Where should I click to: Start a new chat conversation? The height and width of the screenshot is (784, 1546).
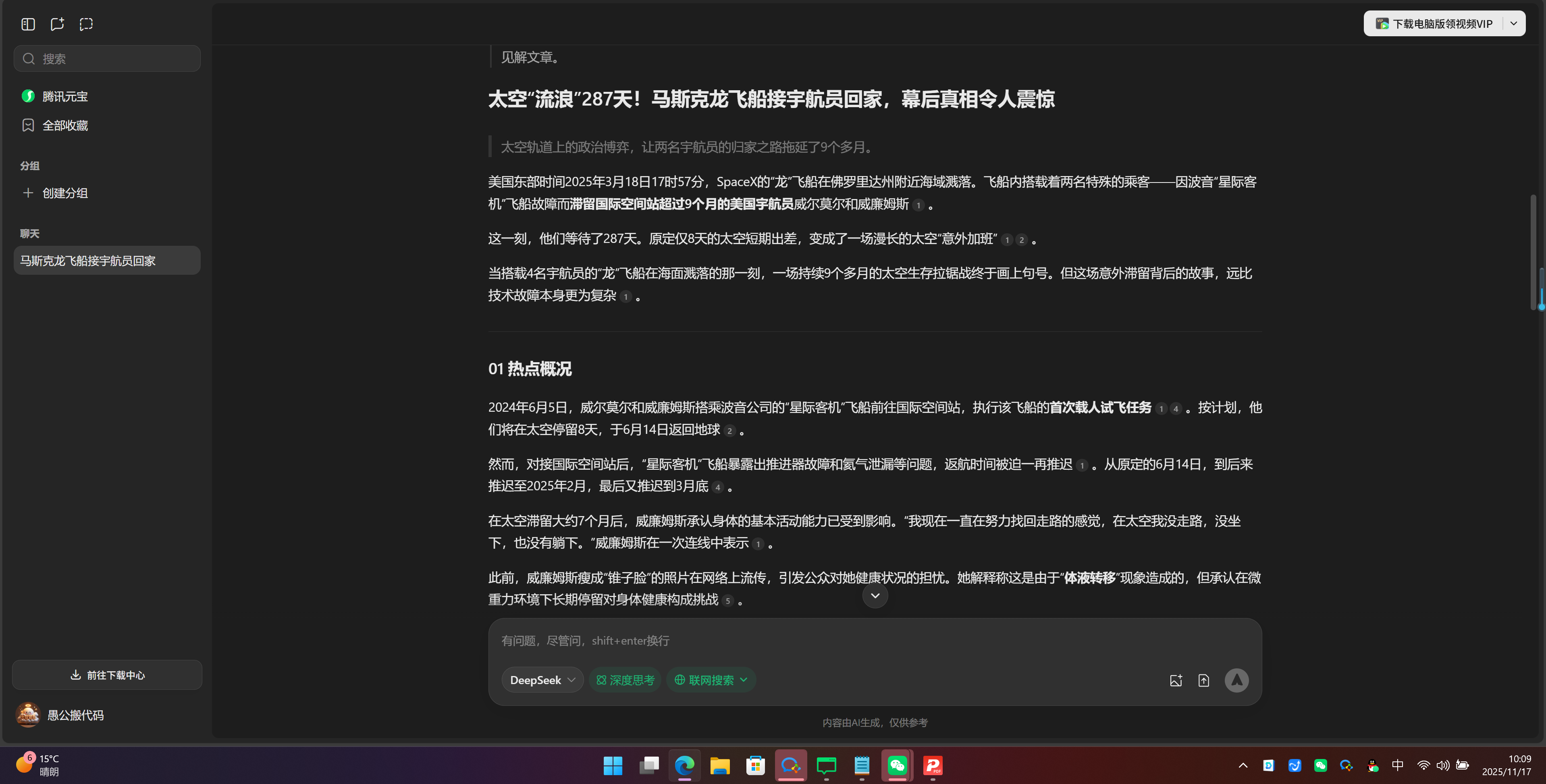tap(57, 24)
